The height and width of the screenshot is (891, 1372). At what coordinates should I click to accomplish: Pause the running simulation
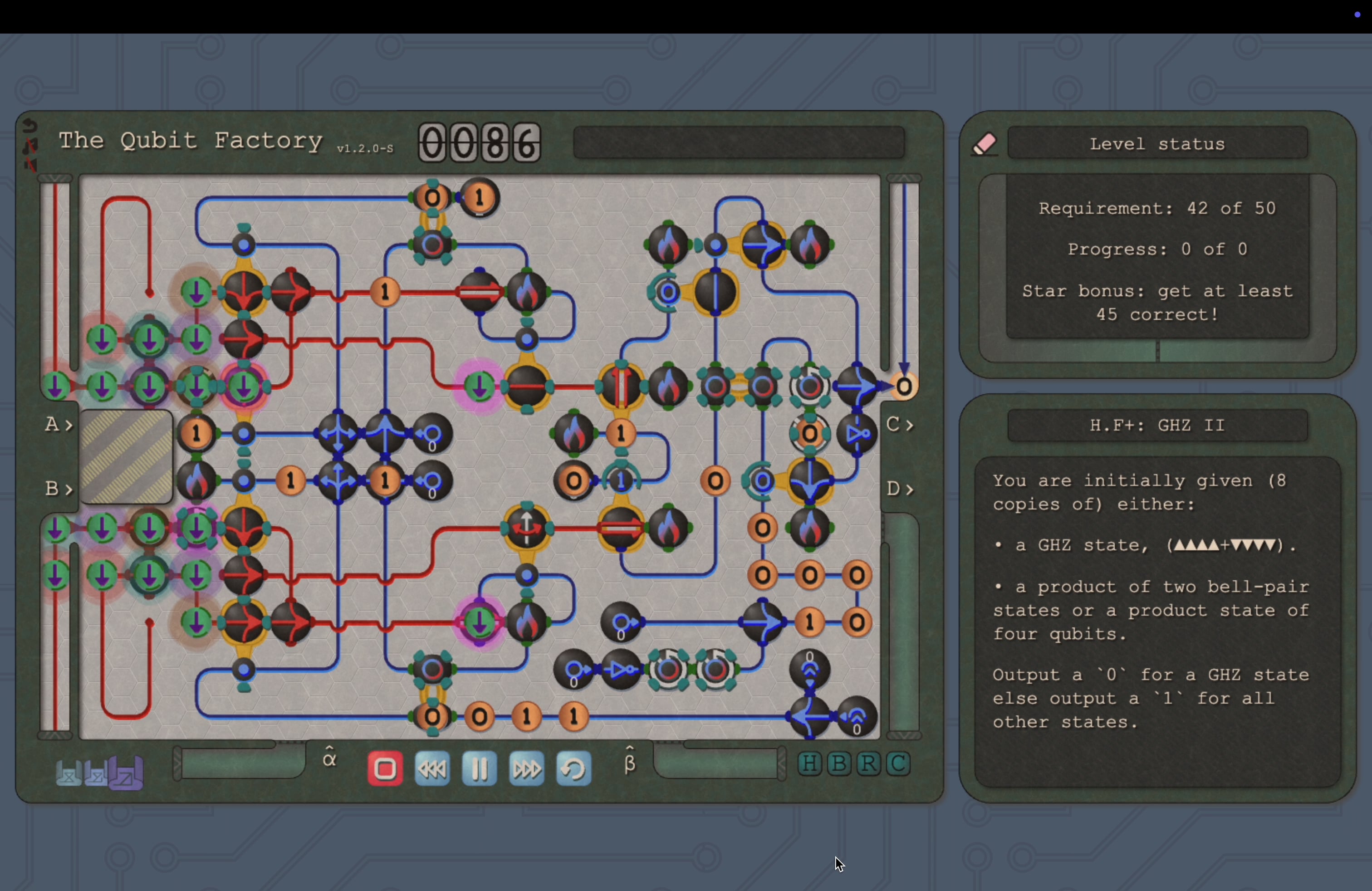click(x=479, y=768)
